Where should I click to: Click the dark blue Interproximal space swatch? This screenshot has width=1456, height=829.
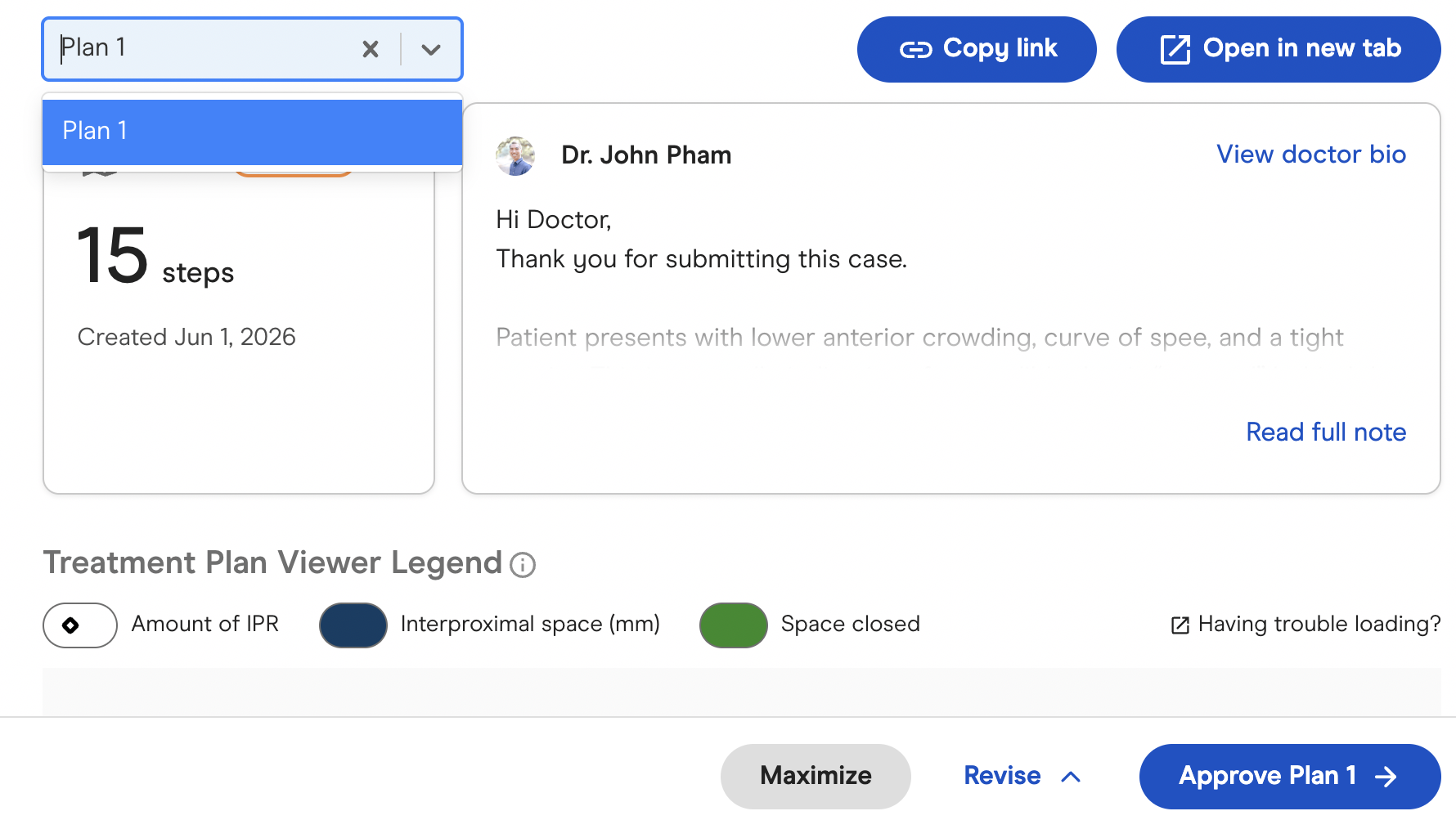pyautogui.click(x=353, y=625)
